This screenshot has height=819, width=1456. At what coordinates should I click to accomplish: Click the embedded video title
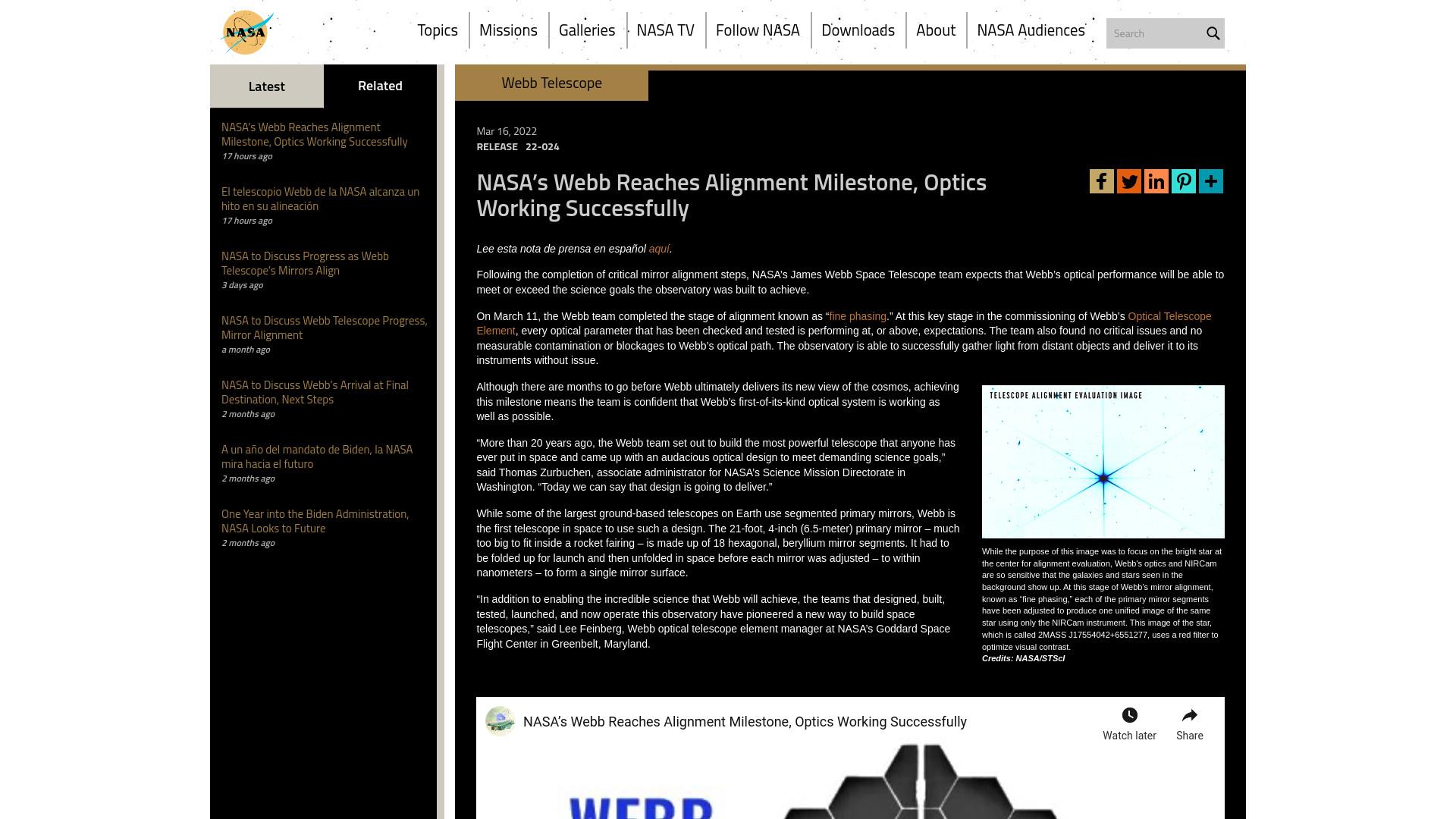point(745,722)
